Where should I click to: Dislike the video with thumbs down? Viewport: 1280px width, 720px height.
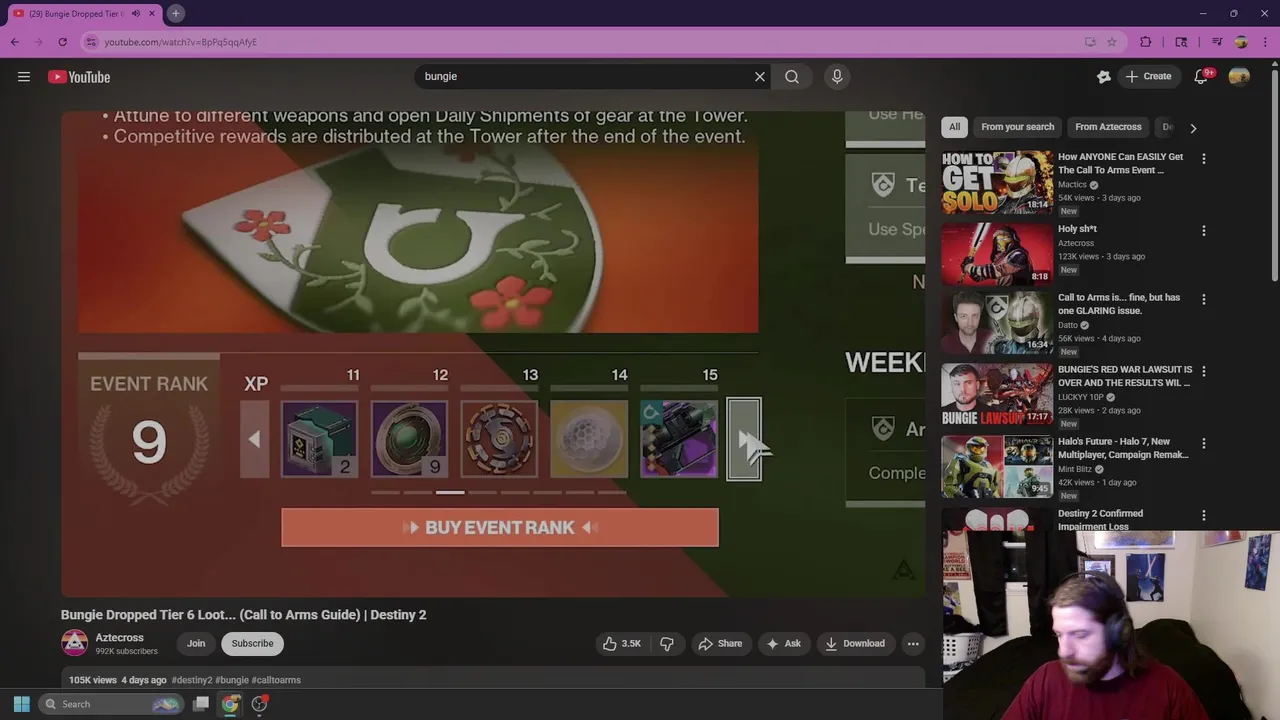coord(667,643)
